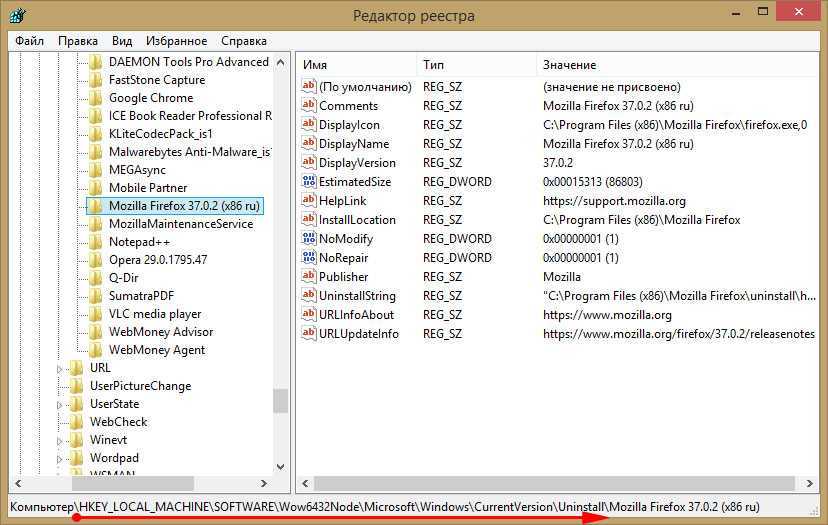This screenshot has width=828, height=525.
Task: Sort values by the Имя column header
Action: pyautogui.click(x=356, y=64)
